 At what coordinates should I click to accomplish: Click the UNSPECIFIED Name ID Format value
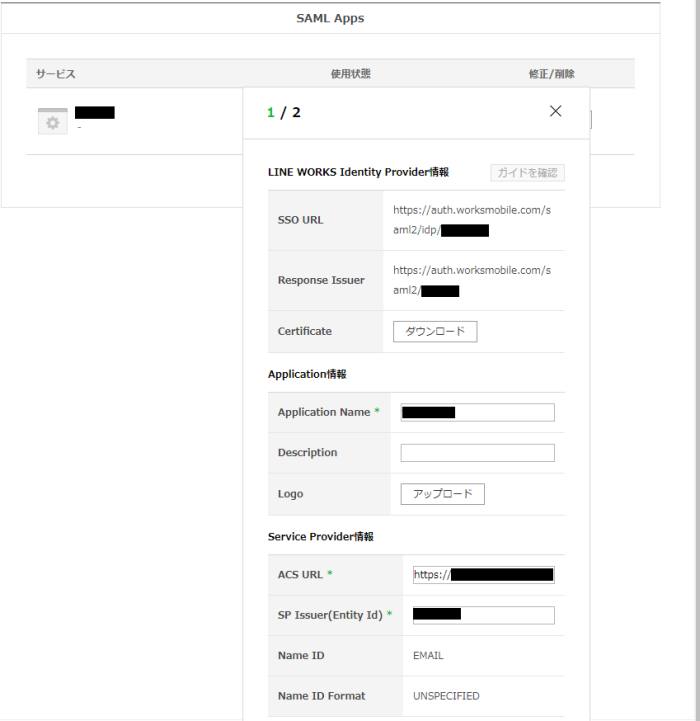446,696
